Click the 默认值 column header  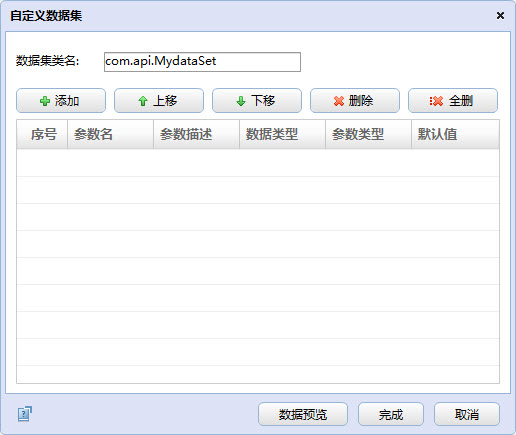pos(455,134)
